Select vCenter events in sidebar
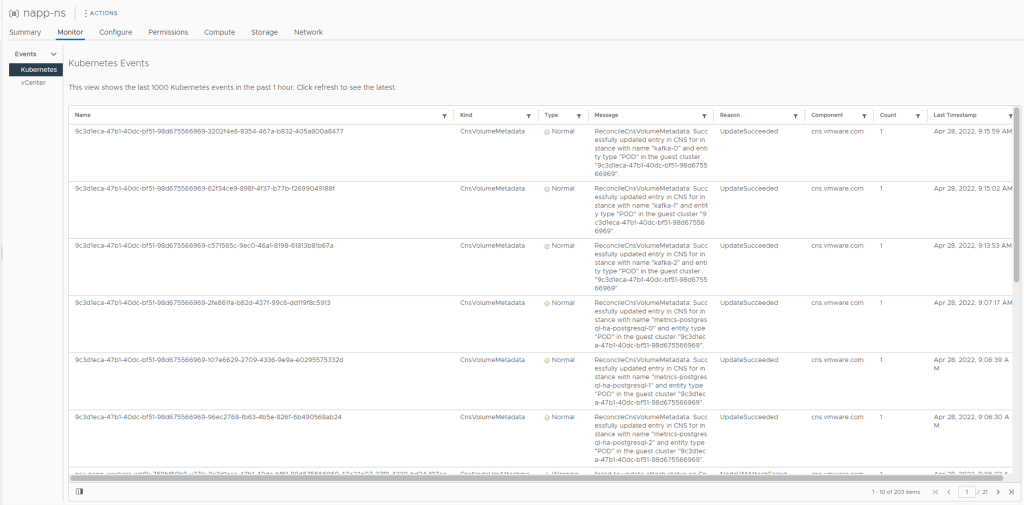The image size is (1024, 505). click(x=33, y=83)
